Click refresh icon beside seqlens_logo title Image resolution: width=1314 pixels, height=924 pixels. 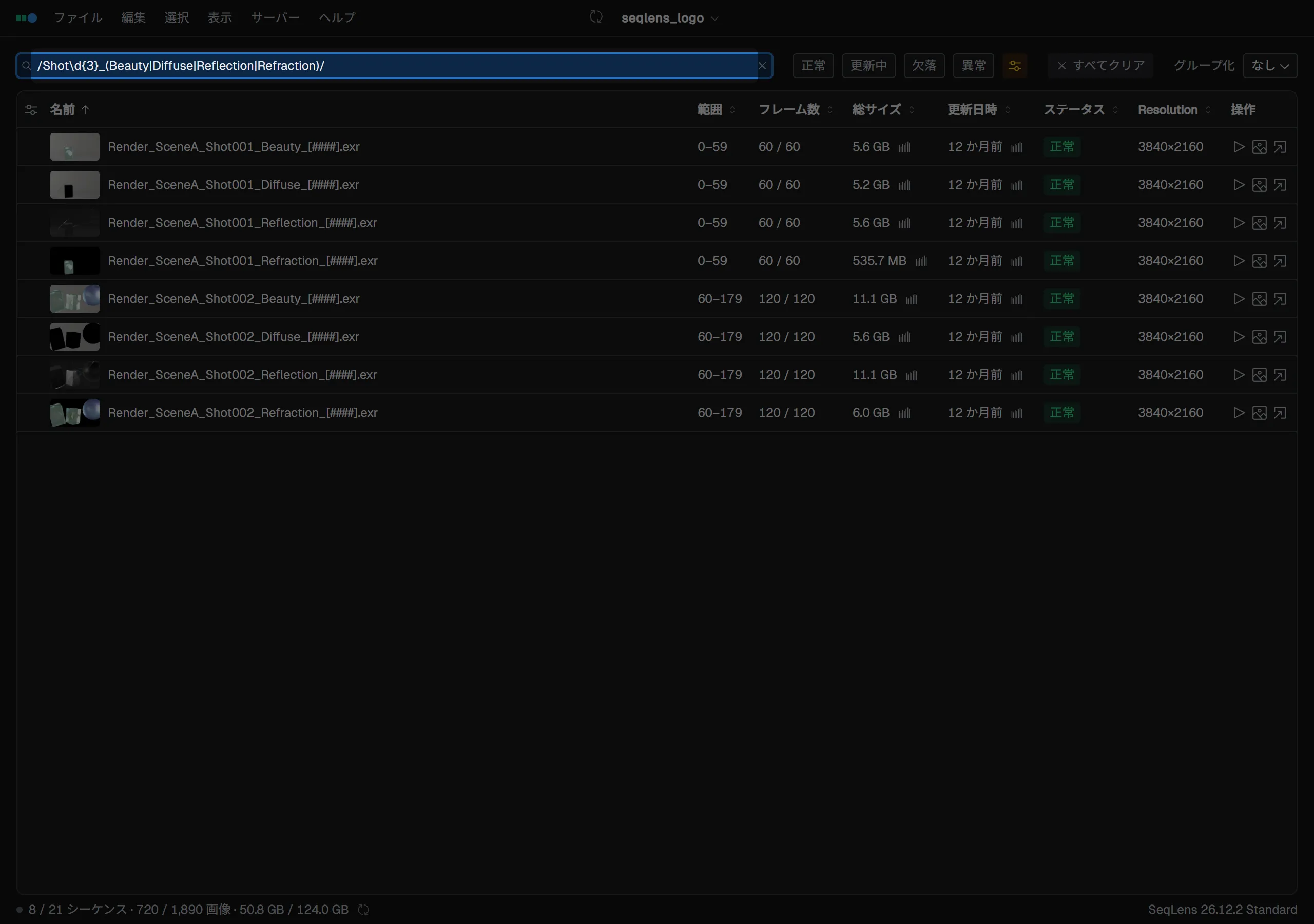(x=596, y=17)
